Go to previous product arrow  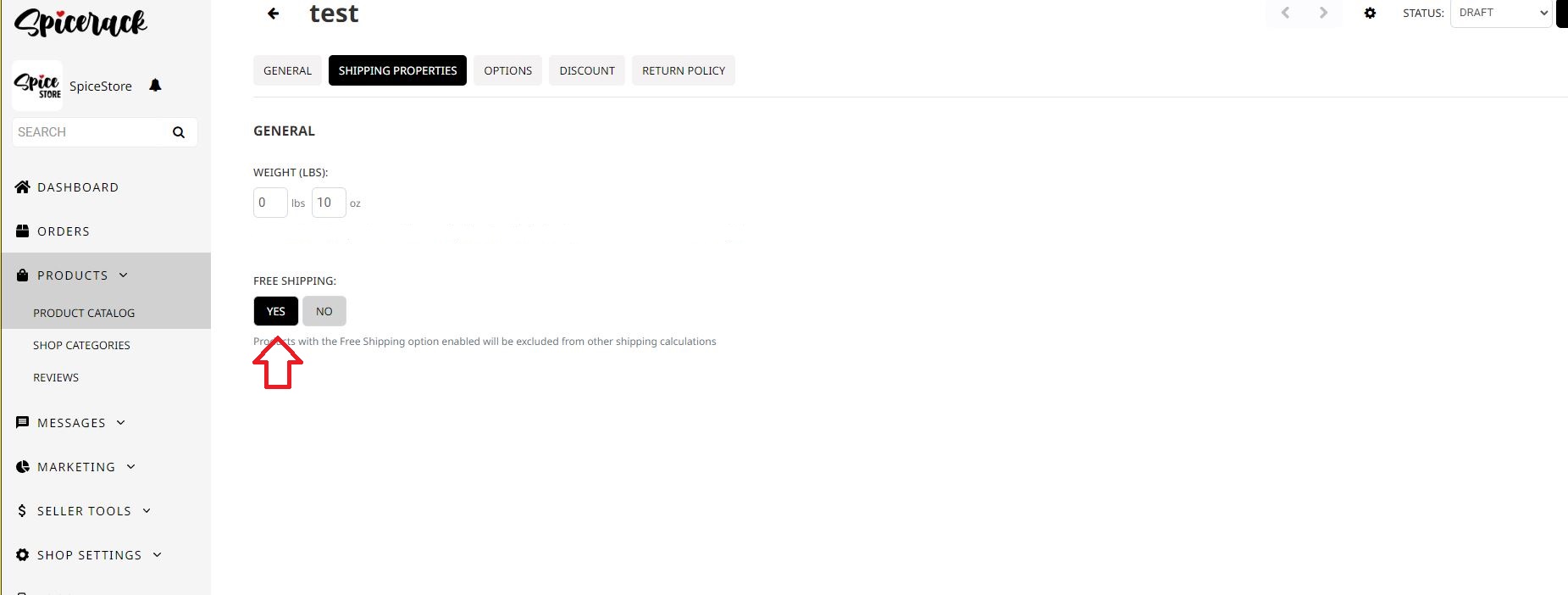click(1285, 13)
